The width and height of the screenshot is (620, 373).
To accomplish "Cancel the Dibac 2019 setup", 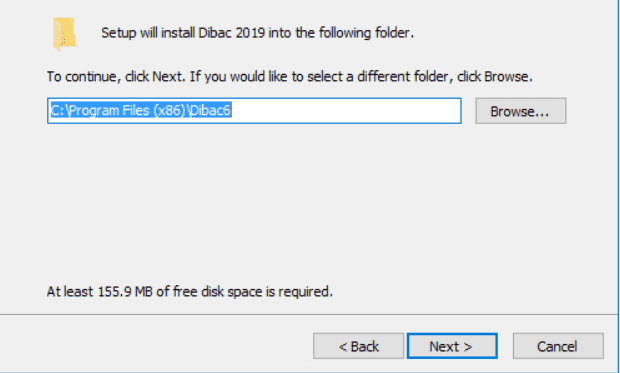I will pos(558,346).
